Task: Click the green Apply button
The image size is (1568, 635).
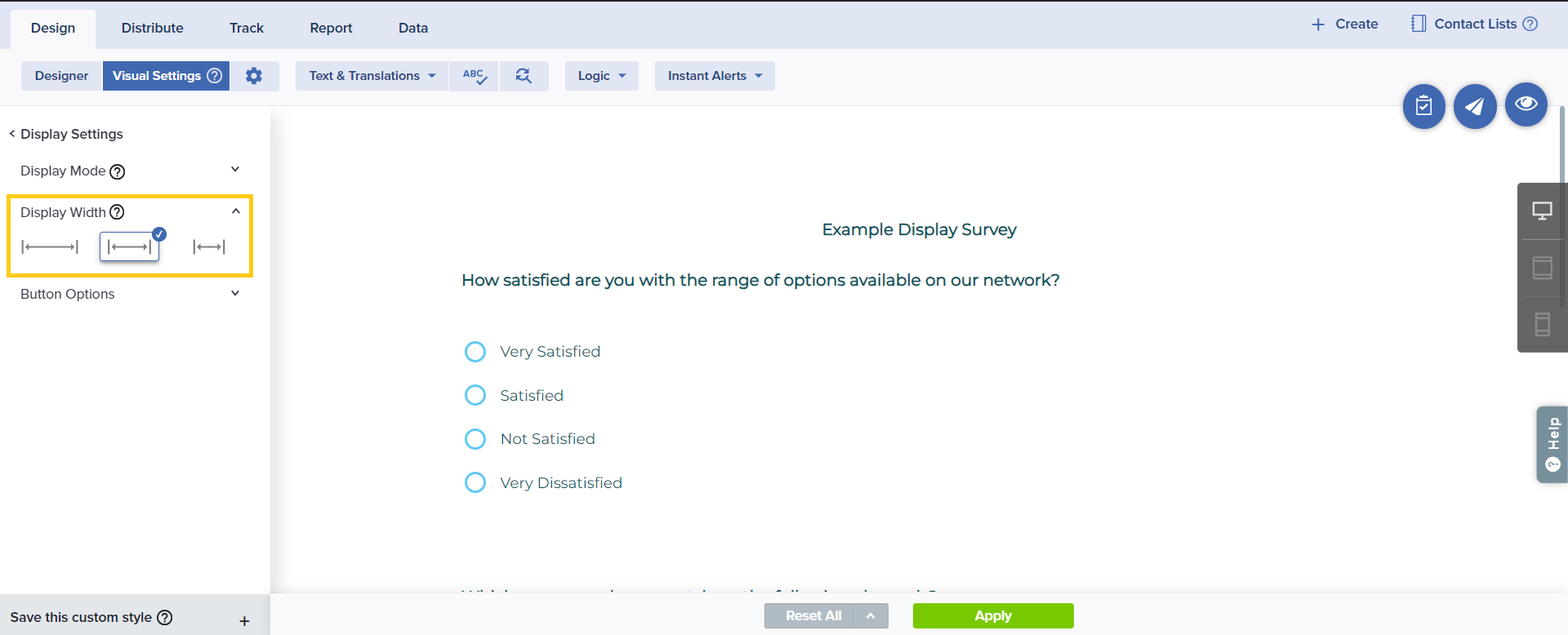Action: 992,615
